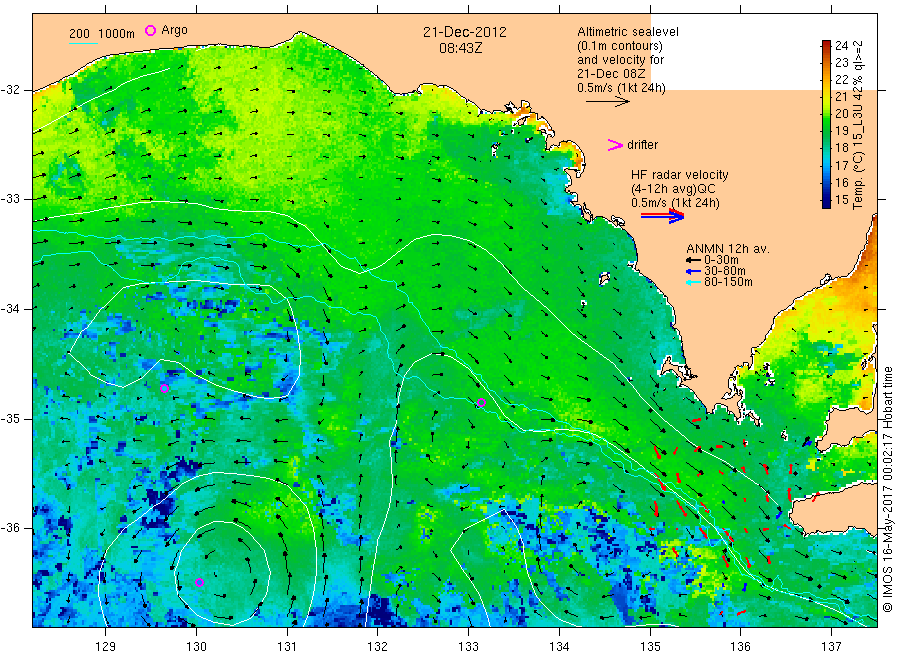Viewport: 900px width, 660px height.
Task: Click the blue 30-80m ANMN arrow symbol
Action: click(693, 271)
